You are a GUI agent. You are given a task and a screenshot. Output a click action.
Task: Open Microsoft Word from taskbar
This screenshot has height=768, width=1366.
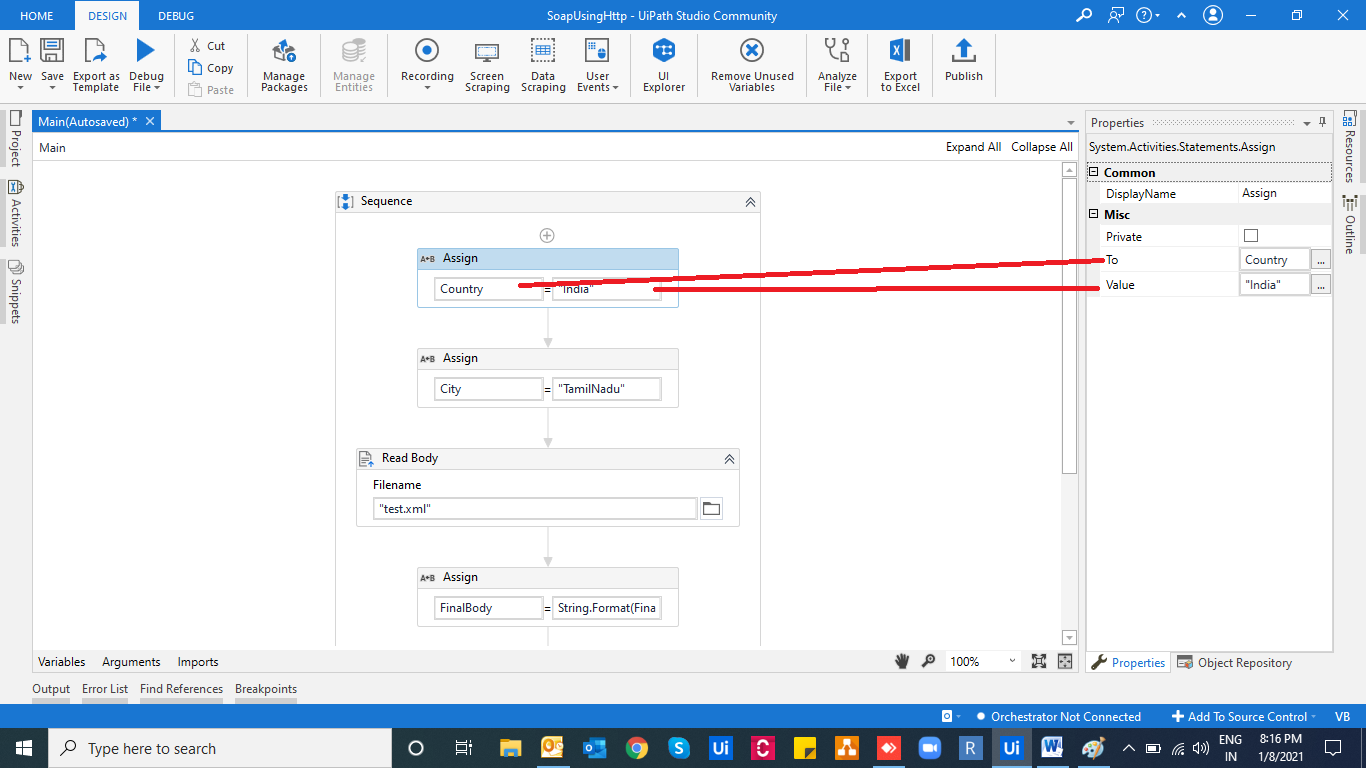[1051, 748]
